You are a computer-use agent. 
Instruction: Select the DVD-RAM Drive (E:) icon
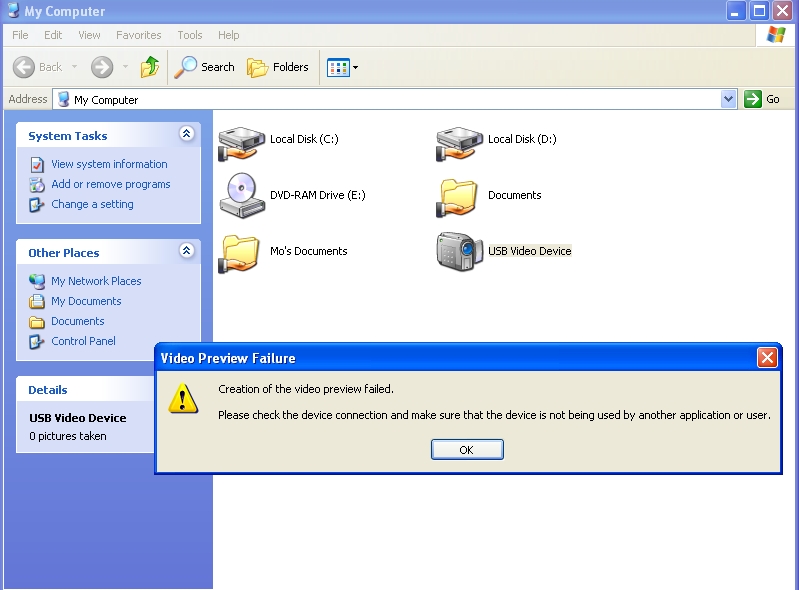242,196
